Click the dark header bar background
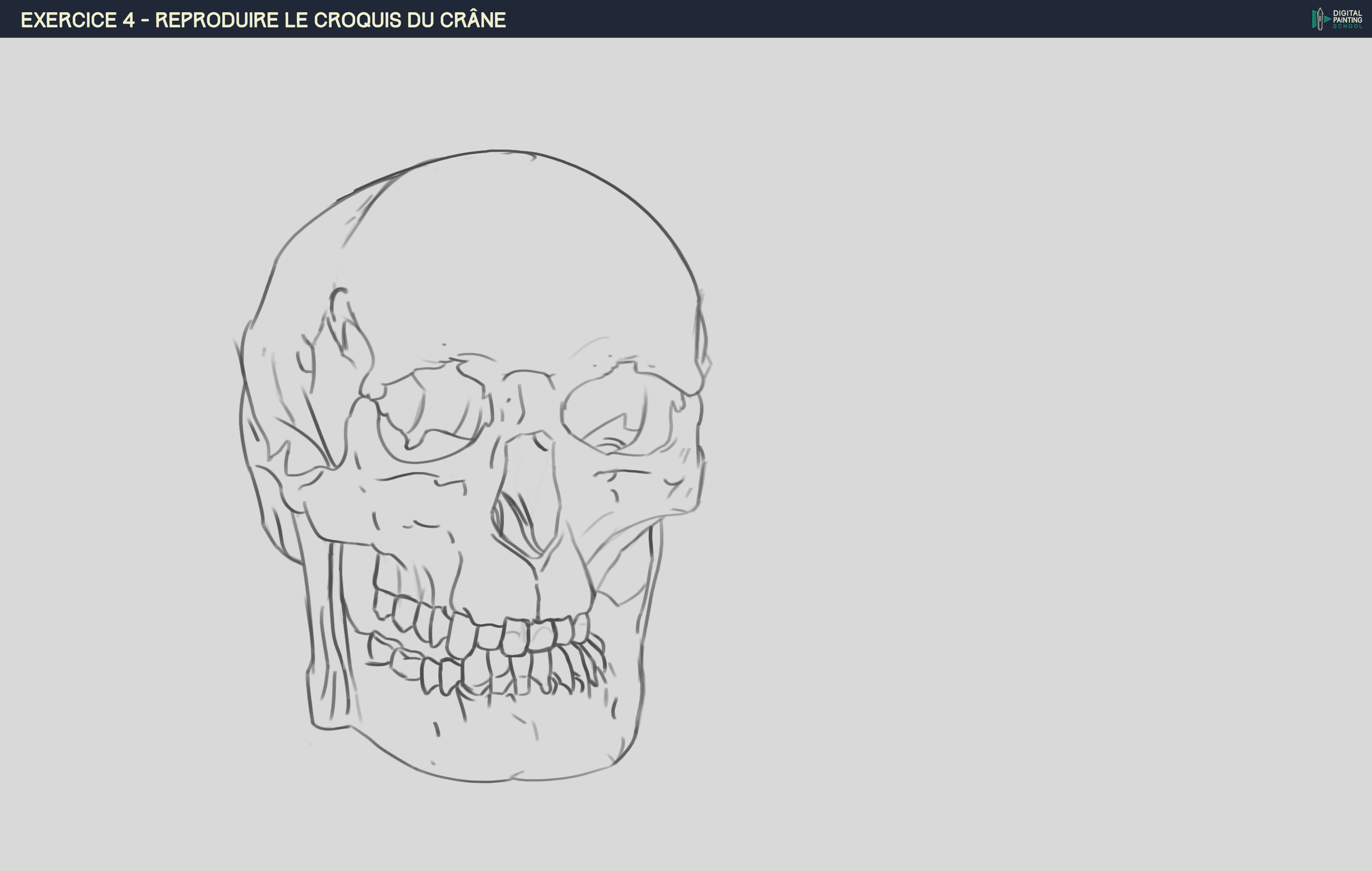Viewport: 1372px width, 871px height. (854, 20)
